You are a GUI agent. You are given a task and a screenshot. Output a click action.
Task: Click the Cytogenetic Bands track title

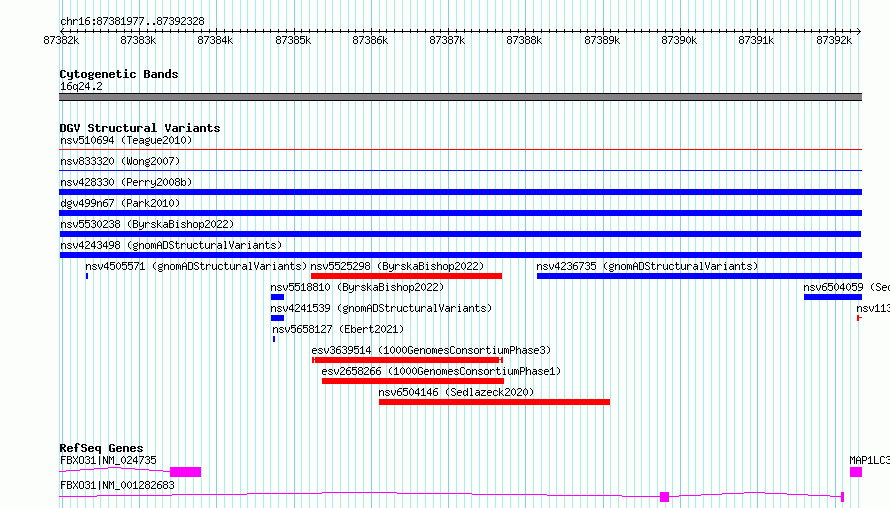[119, 74]
